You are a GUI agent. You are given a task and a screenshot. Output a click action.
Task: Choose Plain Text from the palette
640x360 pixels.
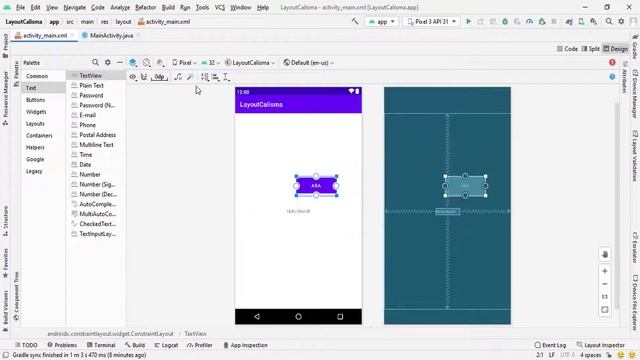coord(91,85)
